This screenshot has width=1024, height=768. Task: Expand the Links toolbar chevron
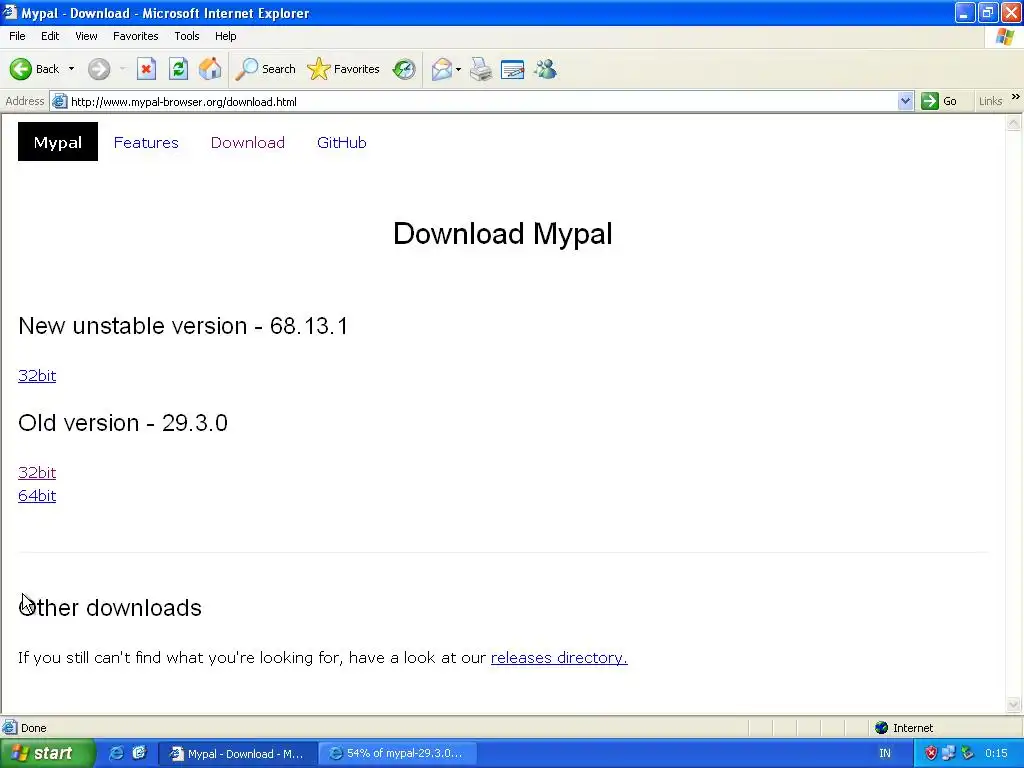coord(1016,97)
